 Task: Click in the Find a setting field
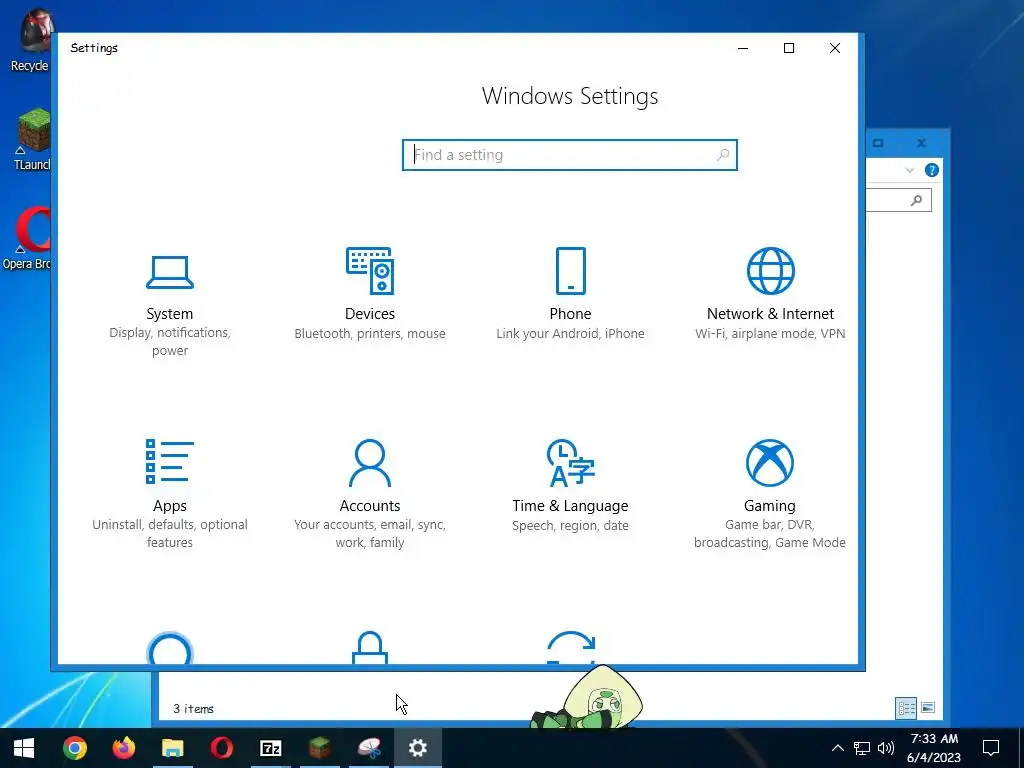[x=569, y=155]
